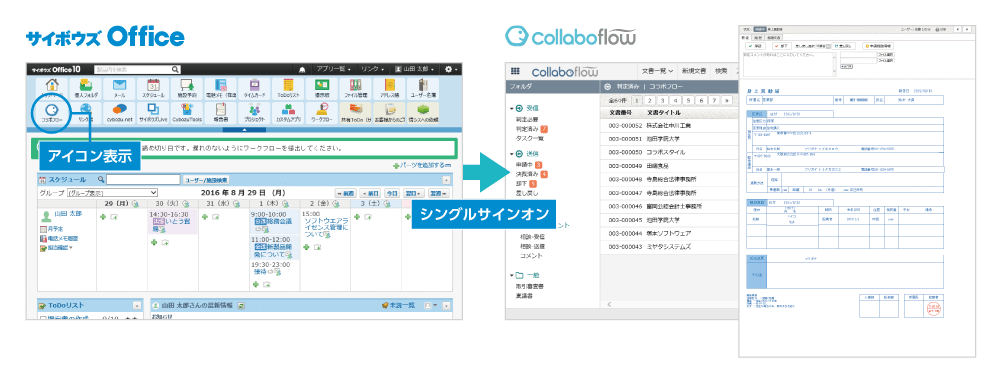Go to previous week with 前週 button
Image resolution: width=1000 pixels, height=383 pixels.
coord(346,192)
